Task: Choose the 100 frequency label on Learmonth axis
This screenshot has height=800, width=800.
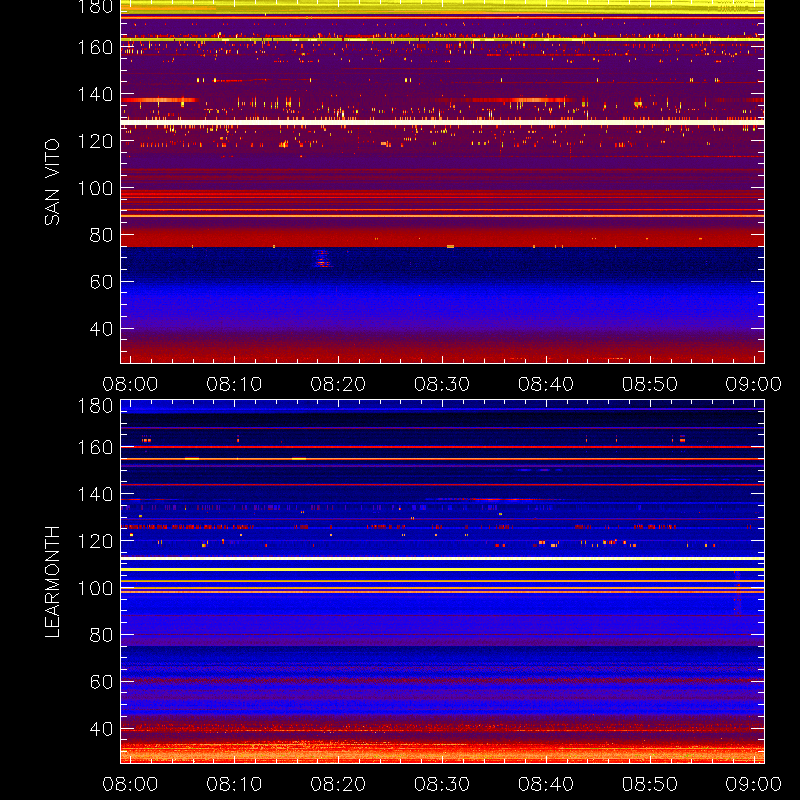Action: (95, 588)
